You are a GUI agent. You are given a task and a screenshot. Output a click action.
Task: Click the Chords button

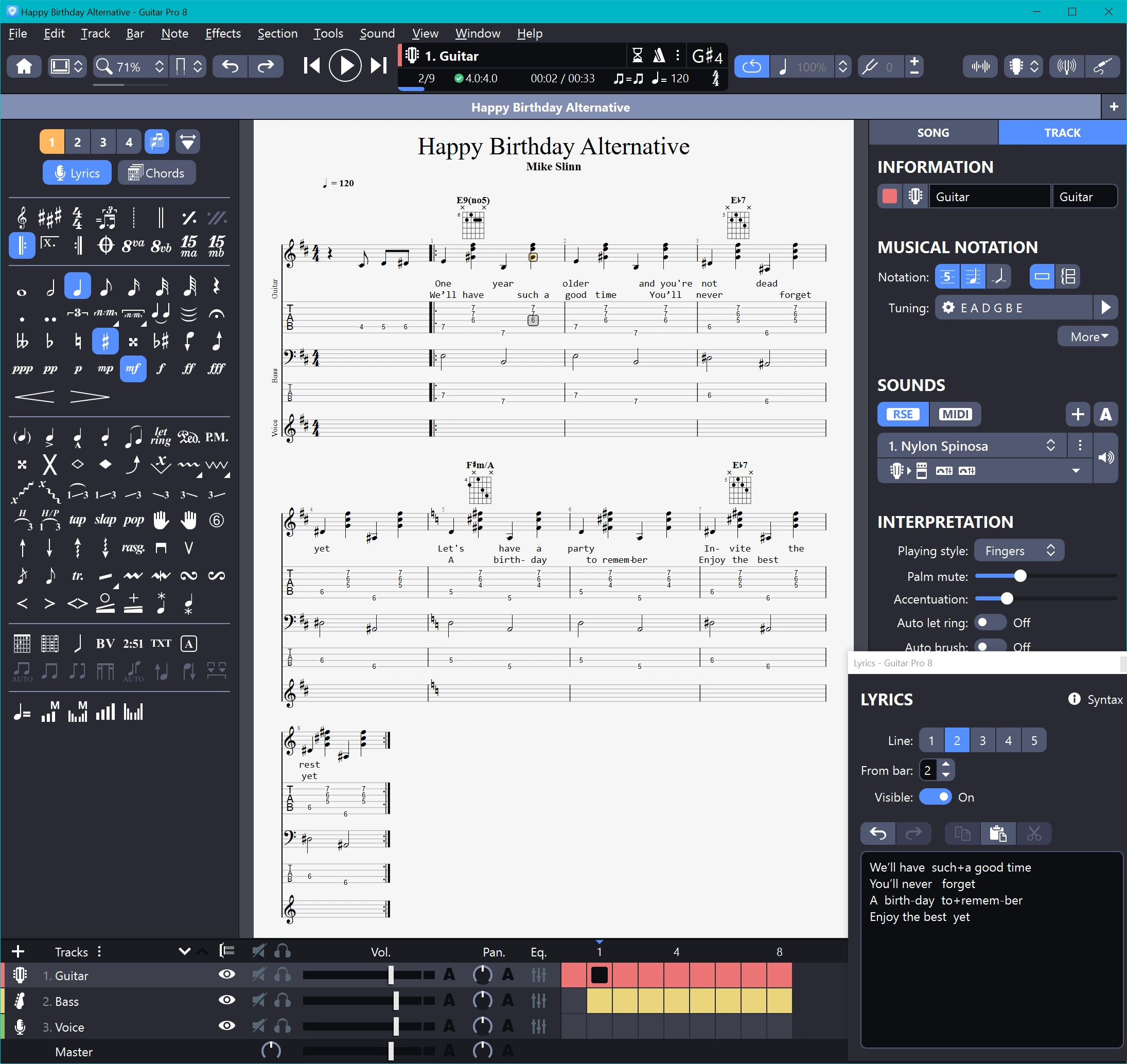pos(156,173)
